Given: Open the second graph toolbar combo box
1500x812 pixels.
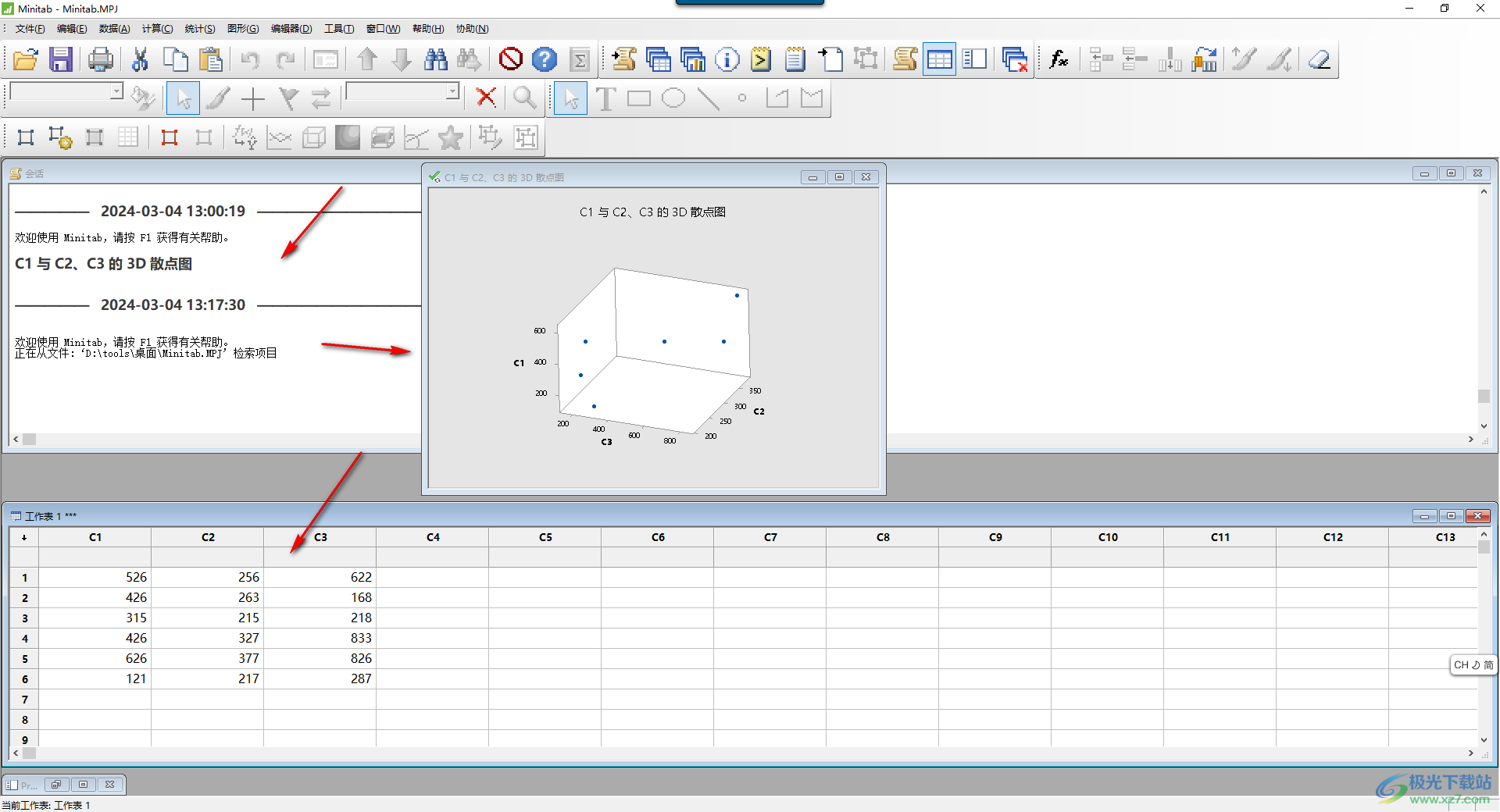Looking at the screenshot, I should coord(403,91).
